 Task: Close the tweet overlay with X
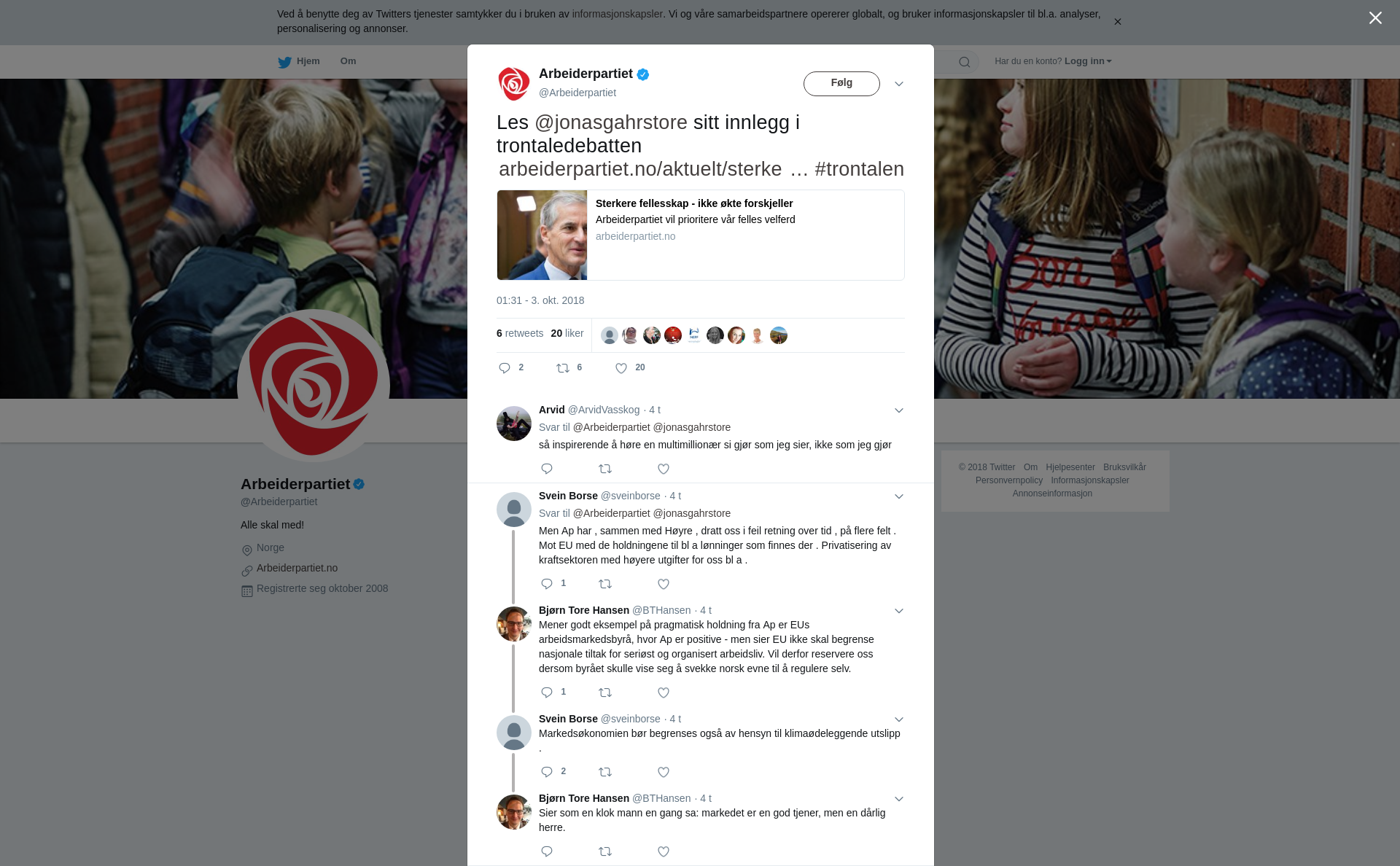(x=1375, y=18)
